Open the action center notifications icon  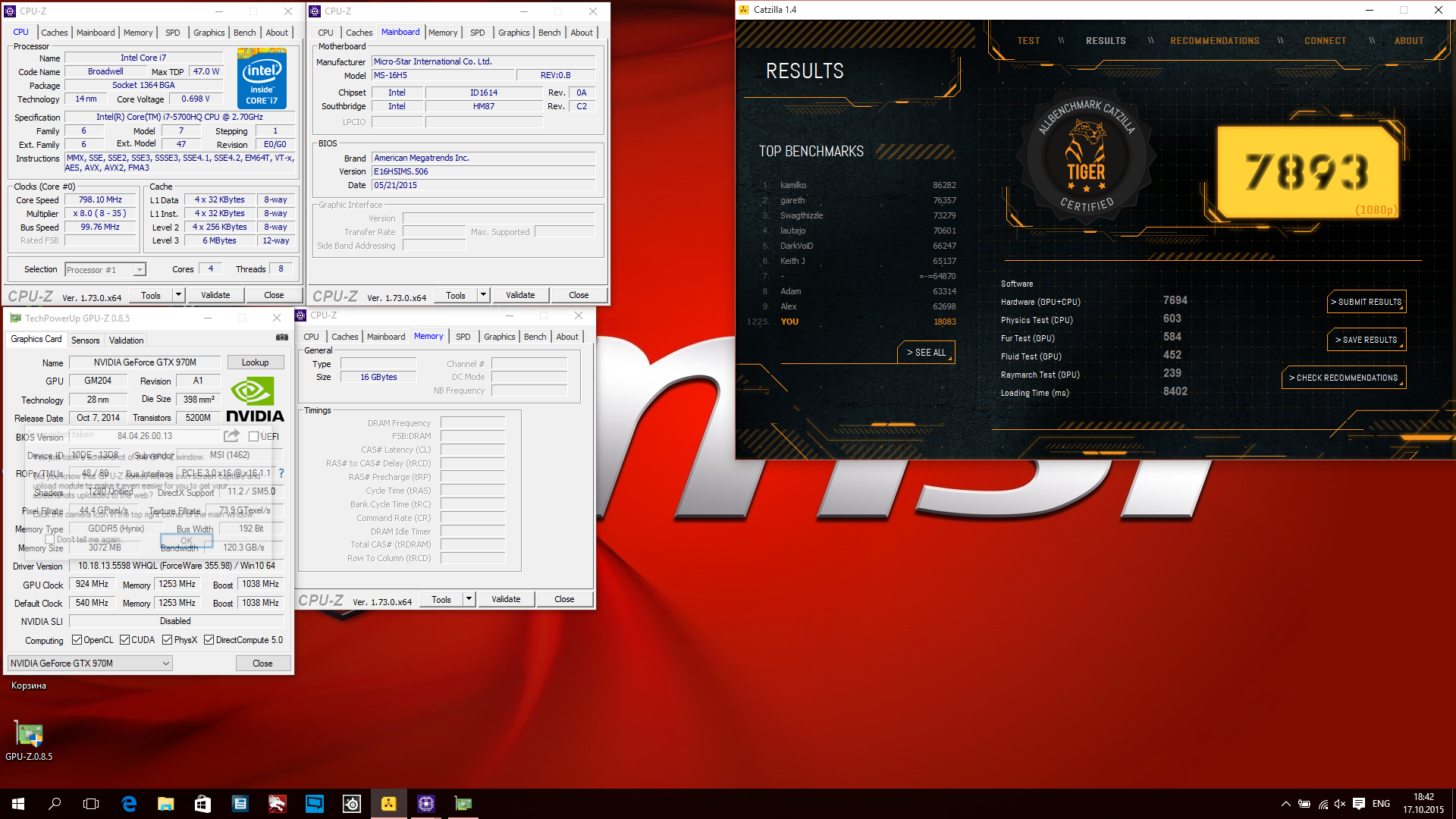1359,804
